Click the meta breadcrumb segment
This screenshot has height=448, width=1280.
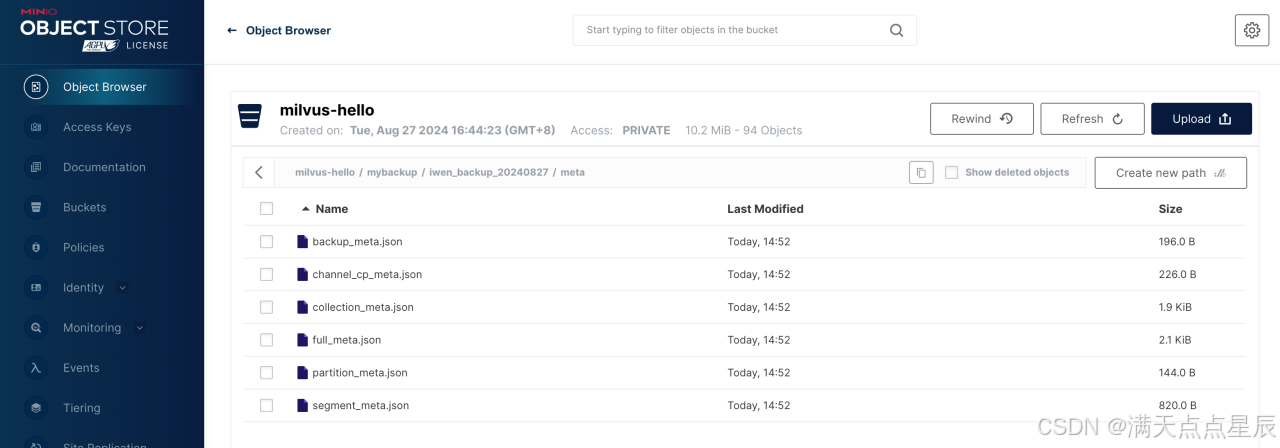click(572, 173)
